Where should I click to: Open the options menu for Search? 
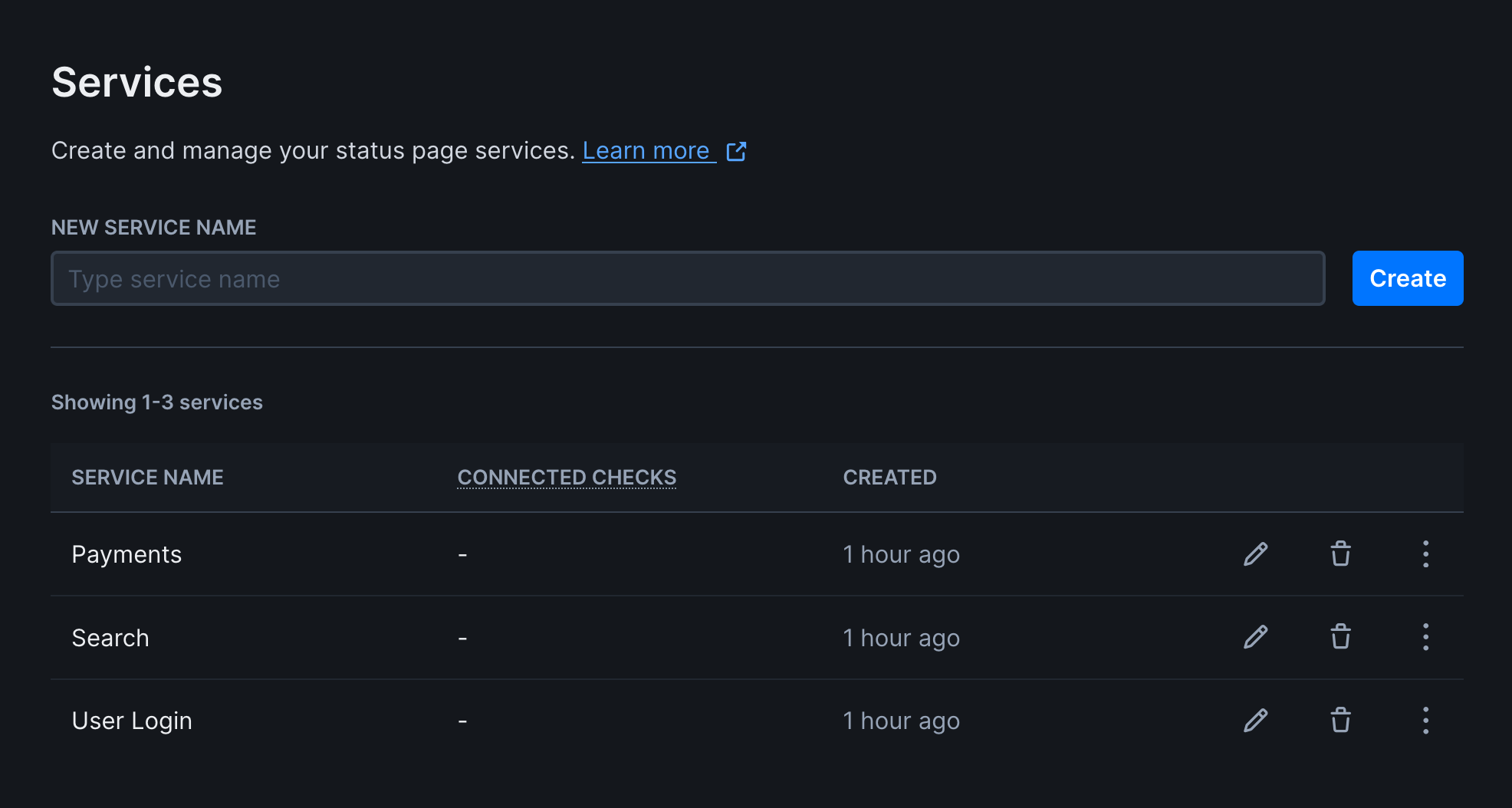(1425, 636)
